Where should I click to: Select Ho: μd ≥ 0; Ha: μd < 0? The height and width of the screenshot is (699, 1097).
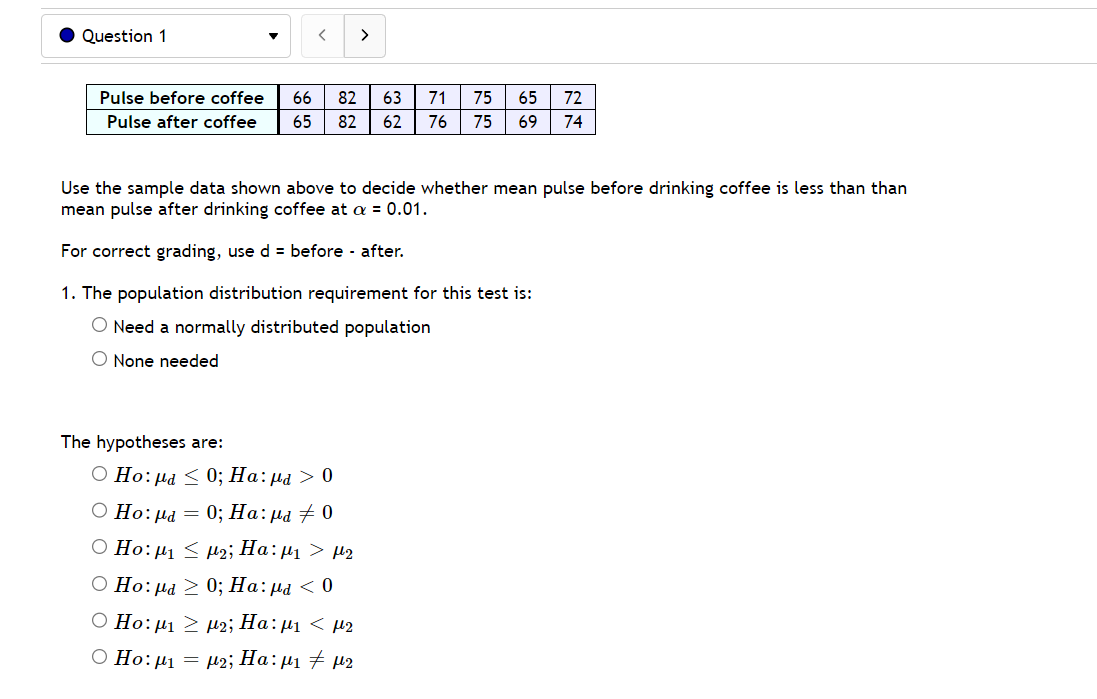99,583
